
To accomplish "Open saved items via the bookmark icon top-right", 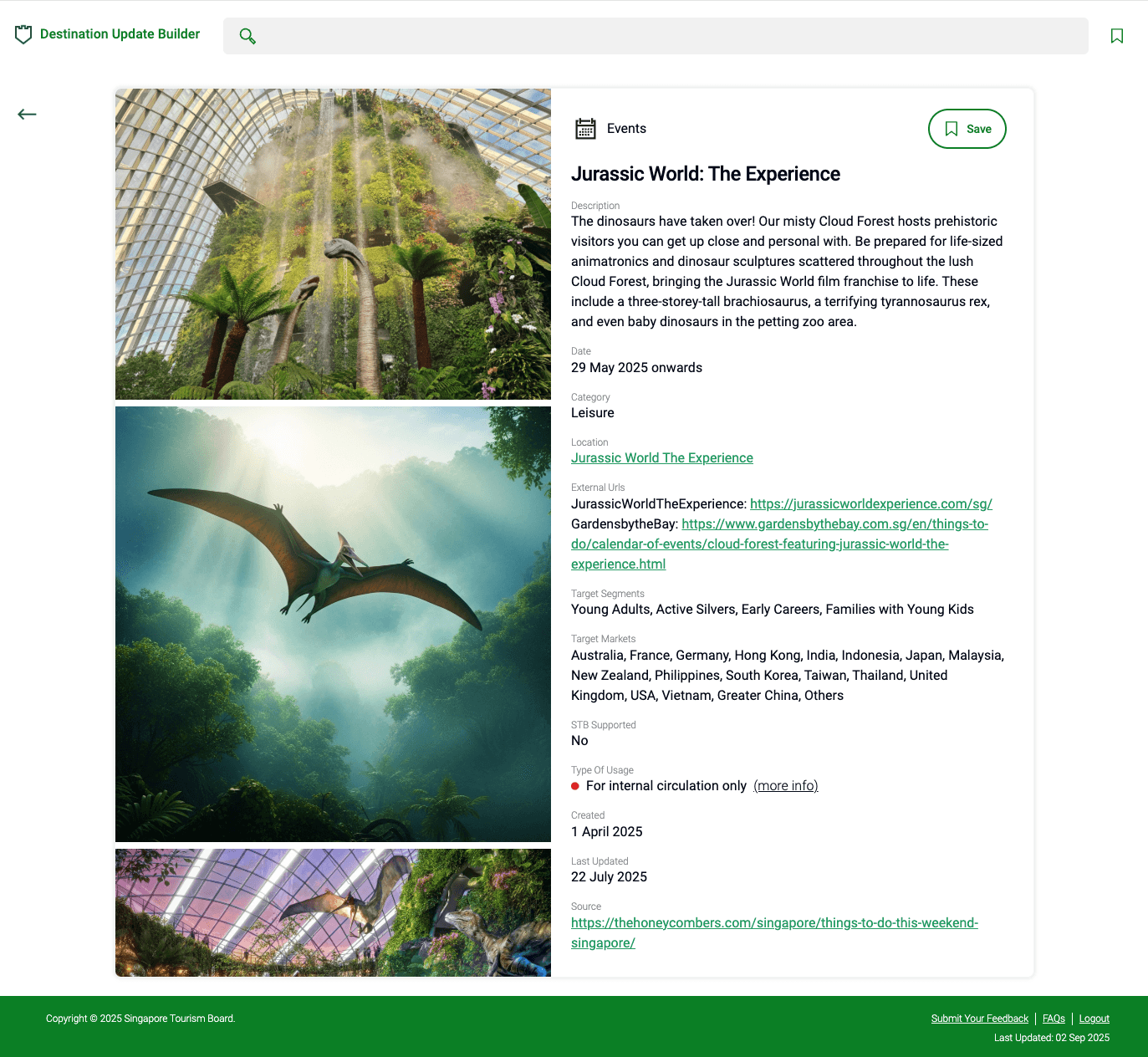I will pos(1118,36).
